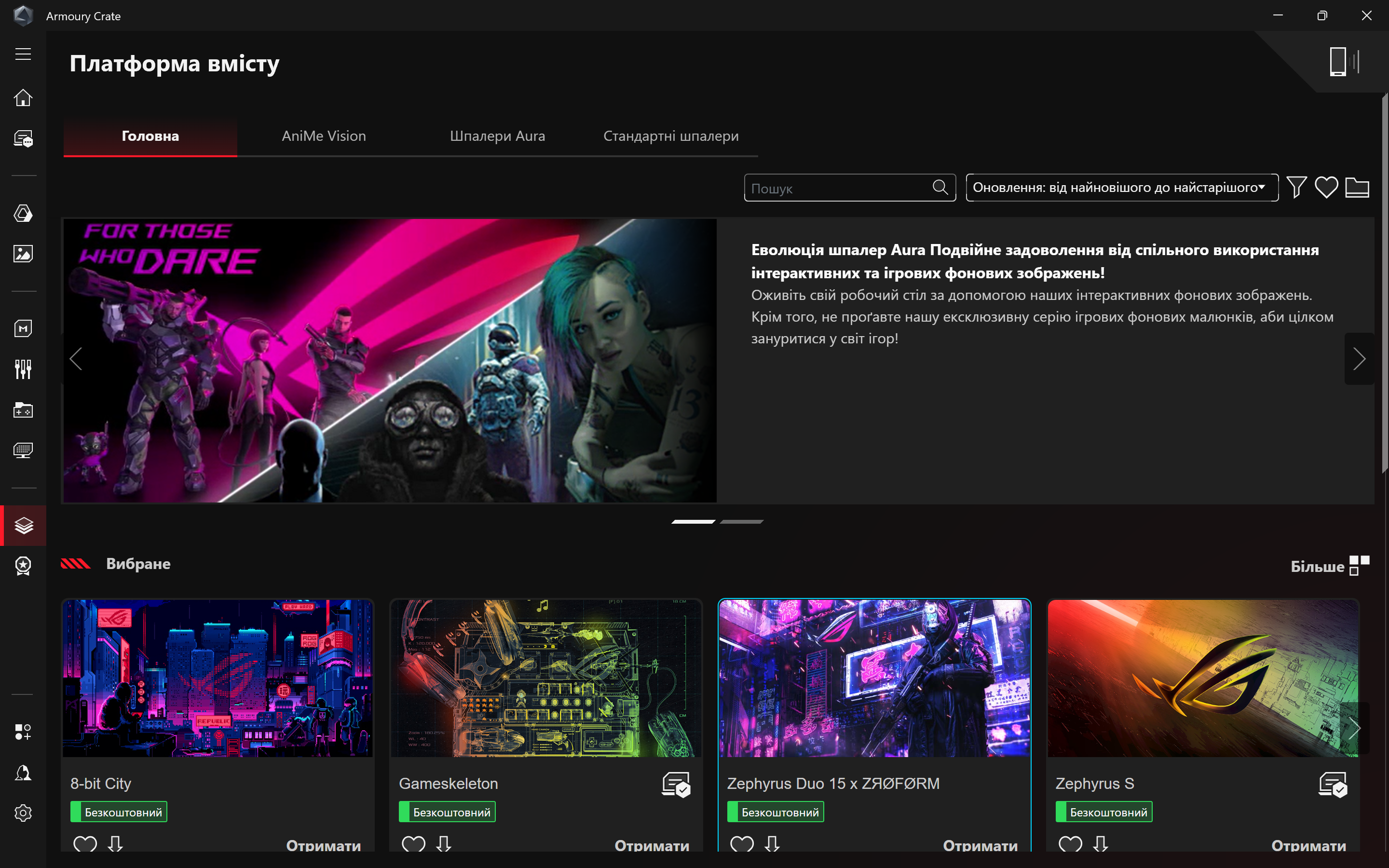Click Безкоштовний badge on Zephyrus S
The width and height of the screenshot is (1389, 868).
[1104, 812]
